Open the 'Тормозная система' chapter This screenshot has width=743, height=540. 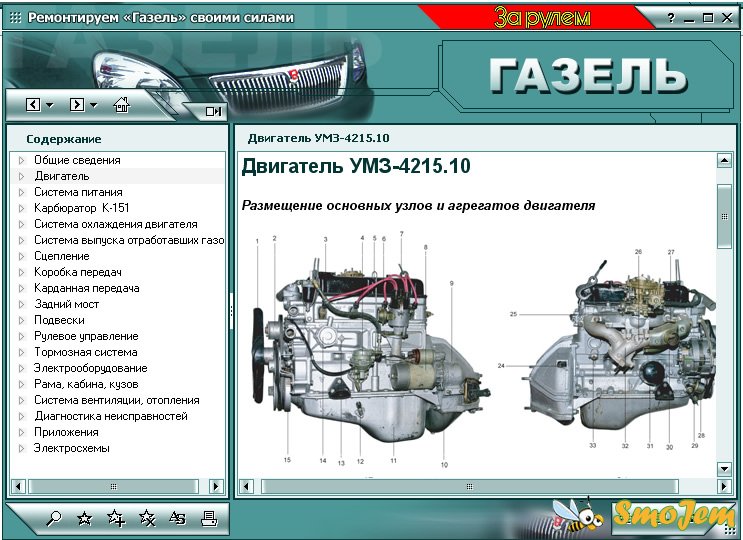(x=86, y=352)
